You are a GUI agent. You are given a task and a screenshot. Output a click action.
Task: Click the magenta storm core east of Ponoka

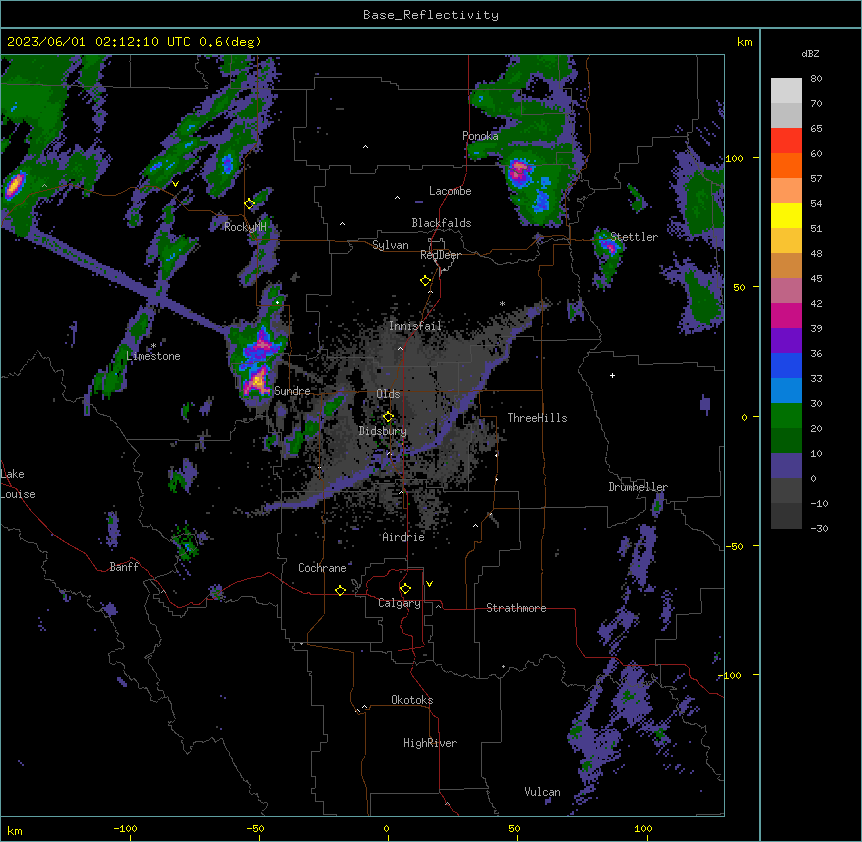[519, 171]
